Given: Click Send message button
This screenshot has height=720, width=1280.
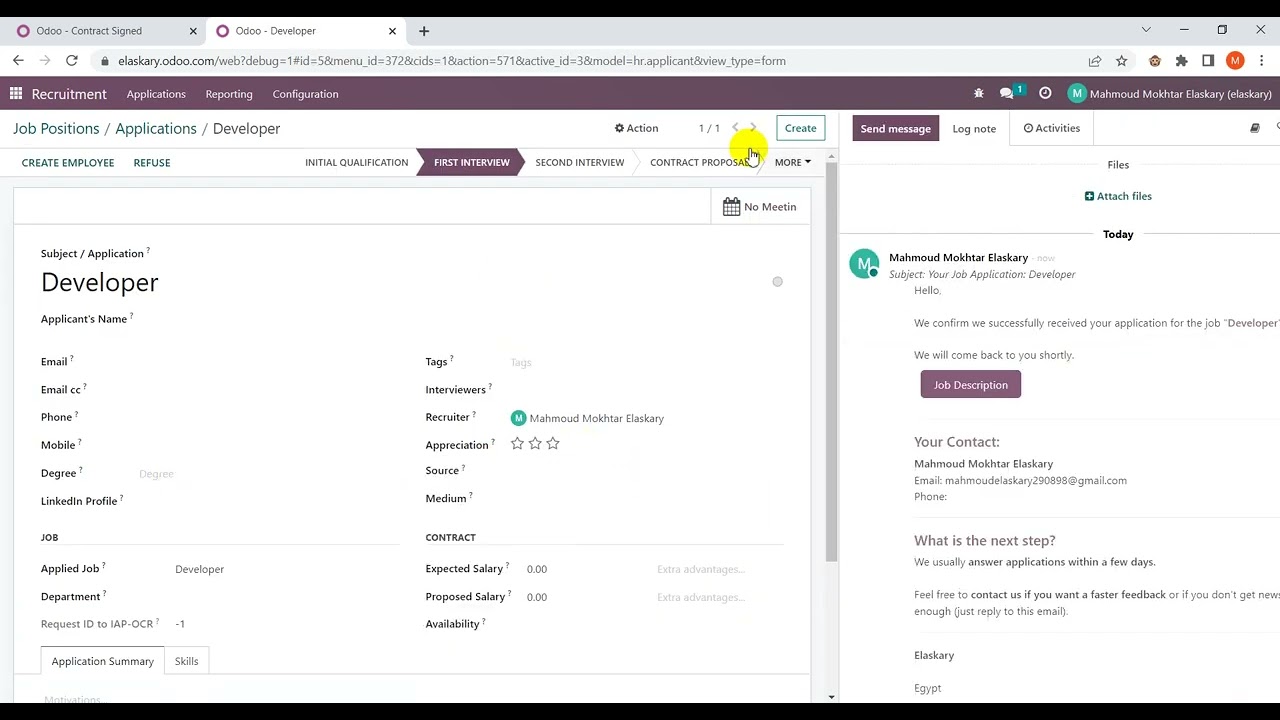Looking at the screenshot, I should click(x=895, y=128).
